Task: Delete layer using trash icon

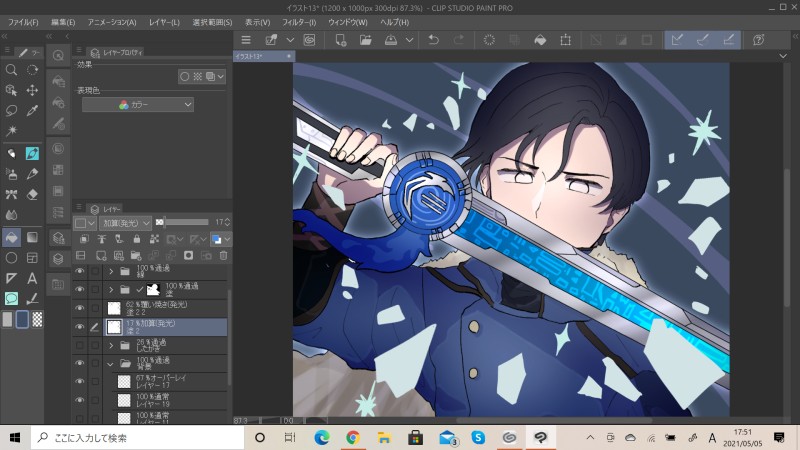Action: click(223, 256)
